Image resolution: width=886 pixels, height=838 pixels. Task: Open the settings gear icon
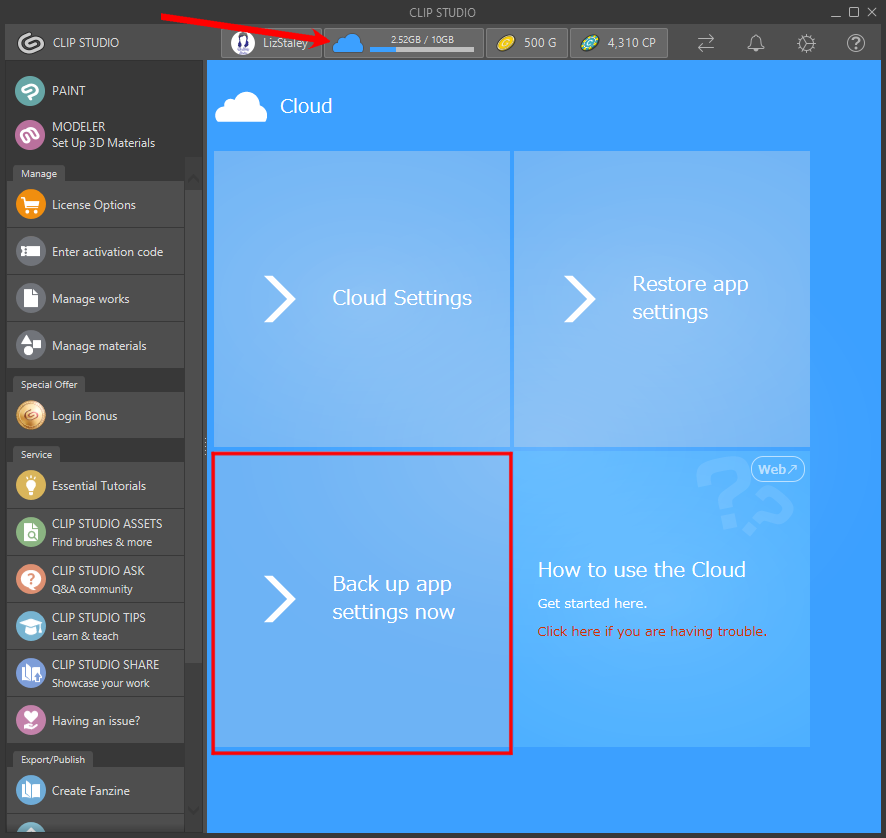pyautogui.click(x=806, y=43)
